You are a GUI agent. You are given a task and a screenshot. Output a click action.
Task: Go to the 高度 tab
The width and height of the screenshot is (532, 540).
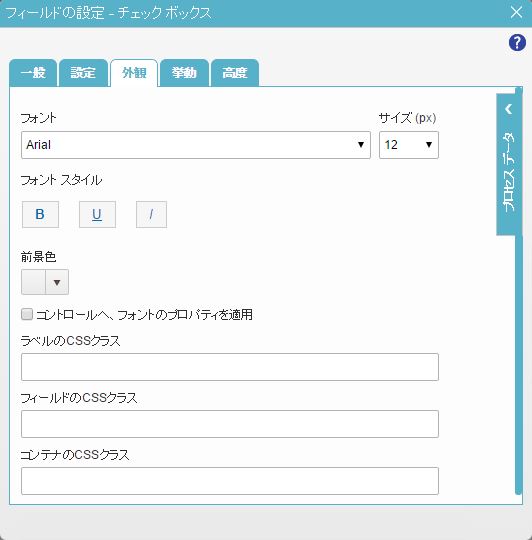234,73
